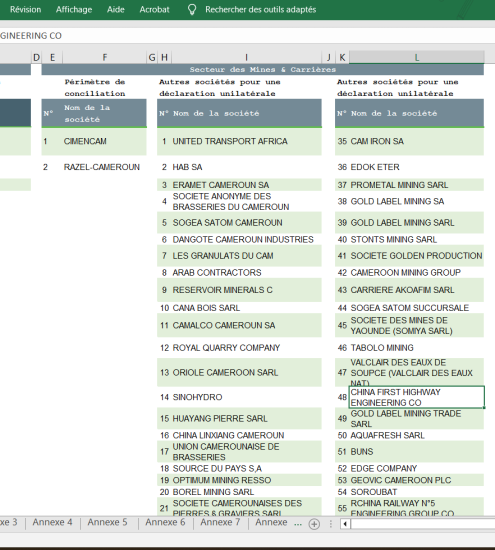This screenshot has height=550, width=495.
Task: Select cell GOLD LABEL MINING SARL
Action: pyautogui.click(x=417, y=223)
